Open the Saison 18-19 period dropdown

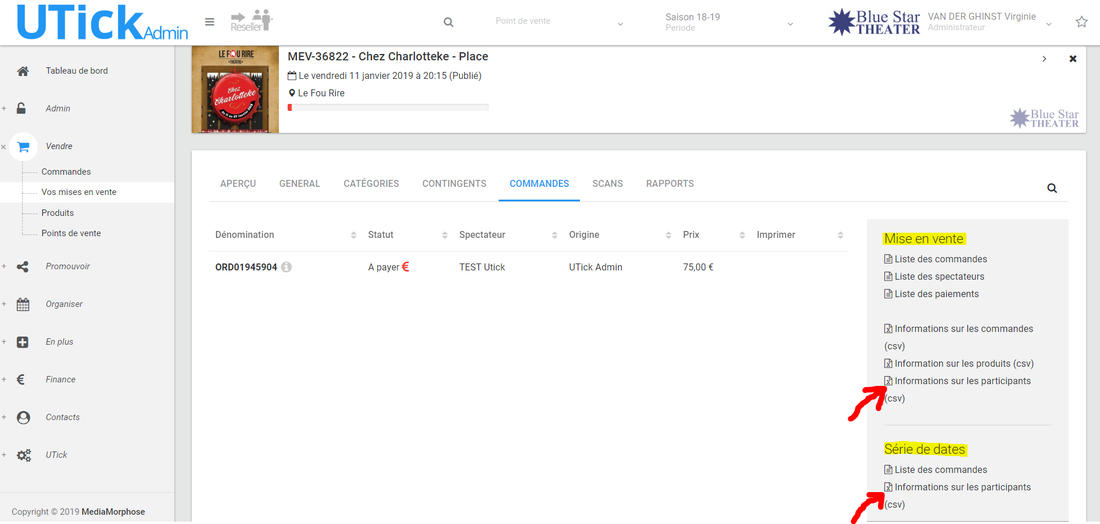click(x=729, y=22)
